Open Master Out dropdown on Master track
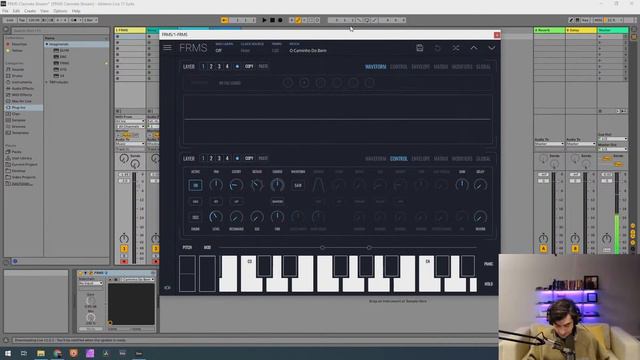Screen dimensions: 640x360 click(x=613, y=149)
